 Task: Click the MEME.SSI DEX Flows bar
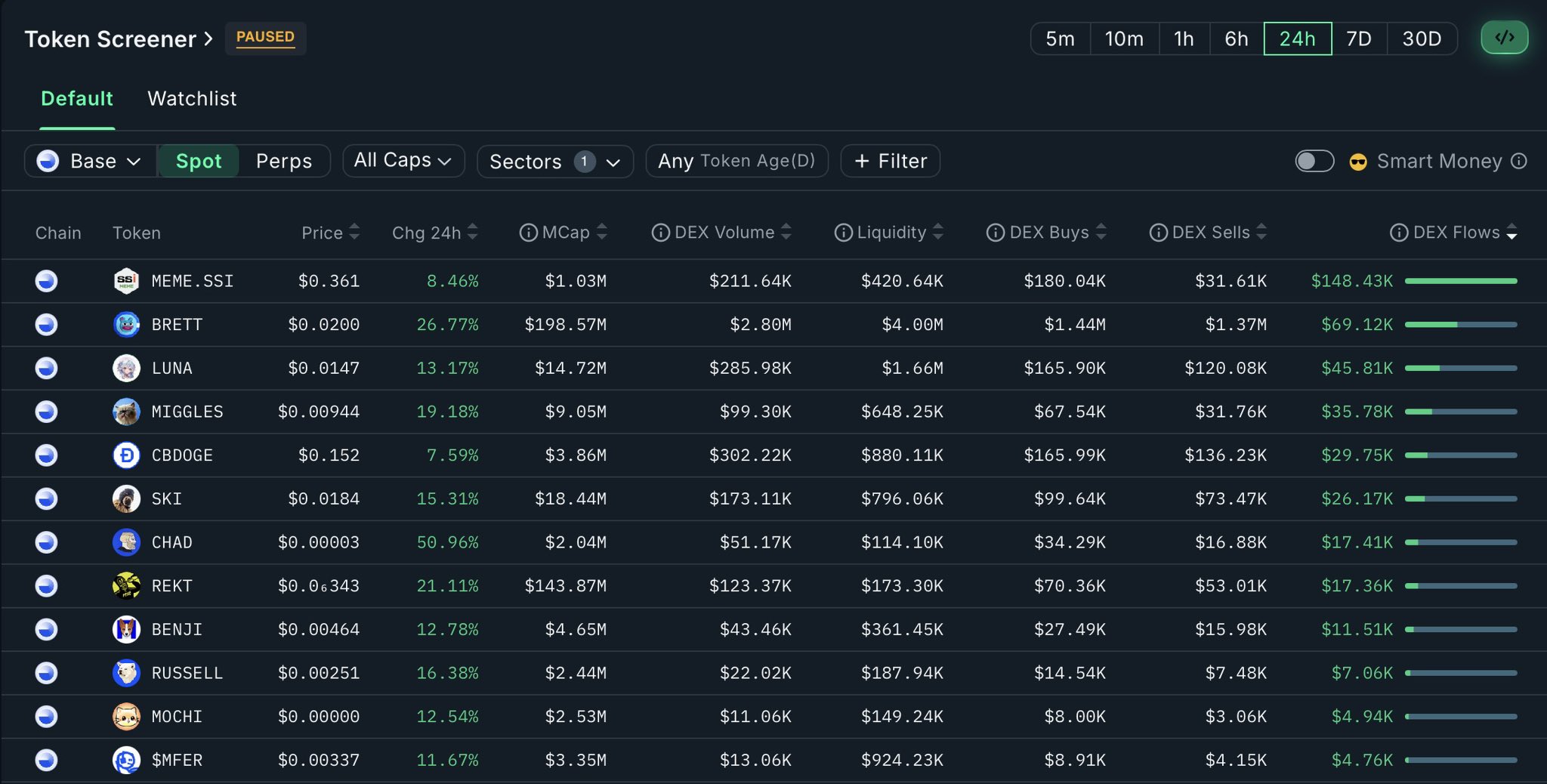tap(1460, 281)
